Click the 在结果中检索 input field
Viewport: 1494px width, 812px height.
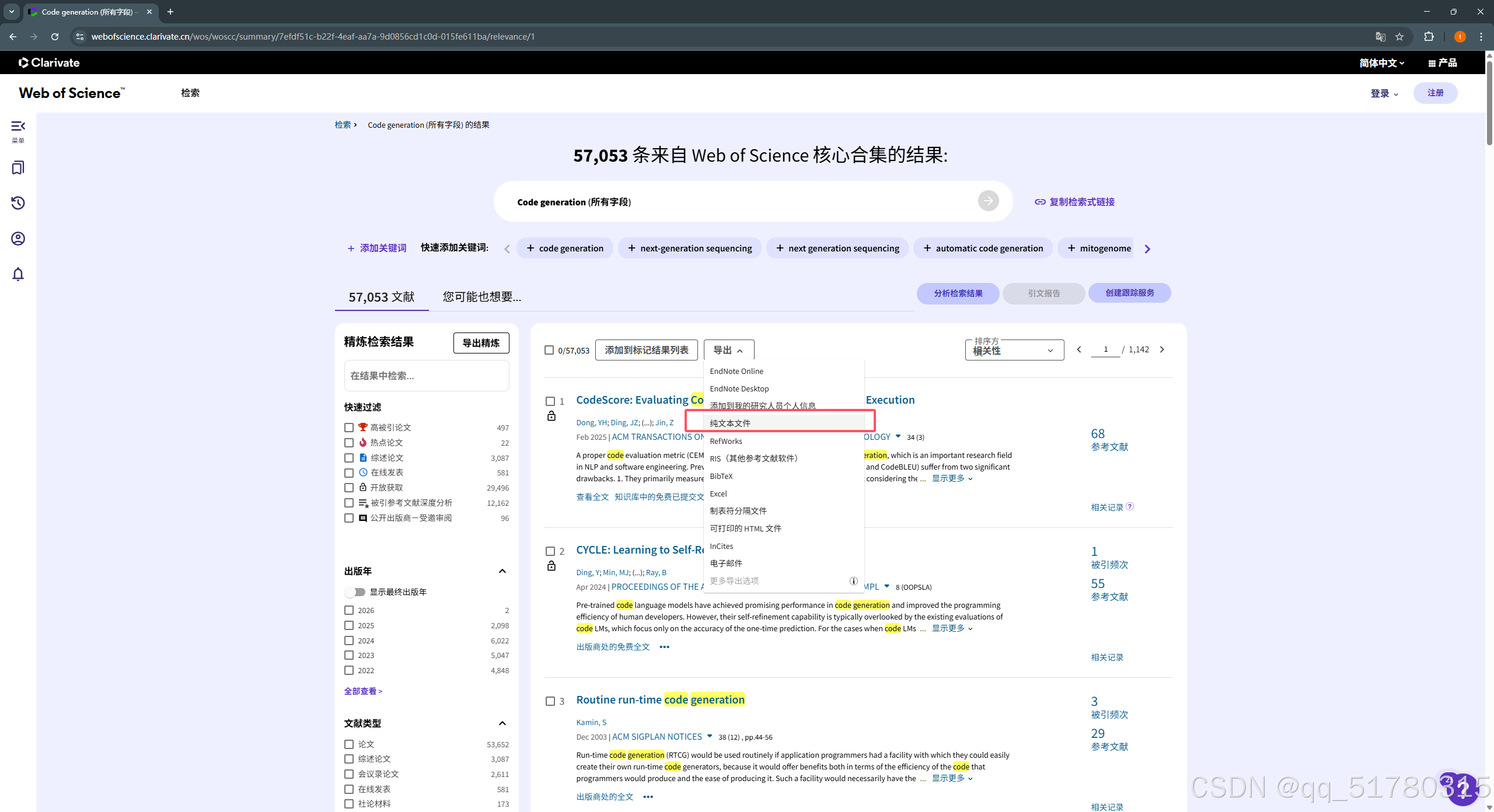(x=427, y=376)
